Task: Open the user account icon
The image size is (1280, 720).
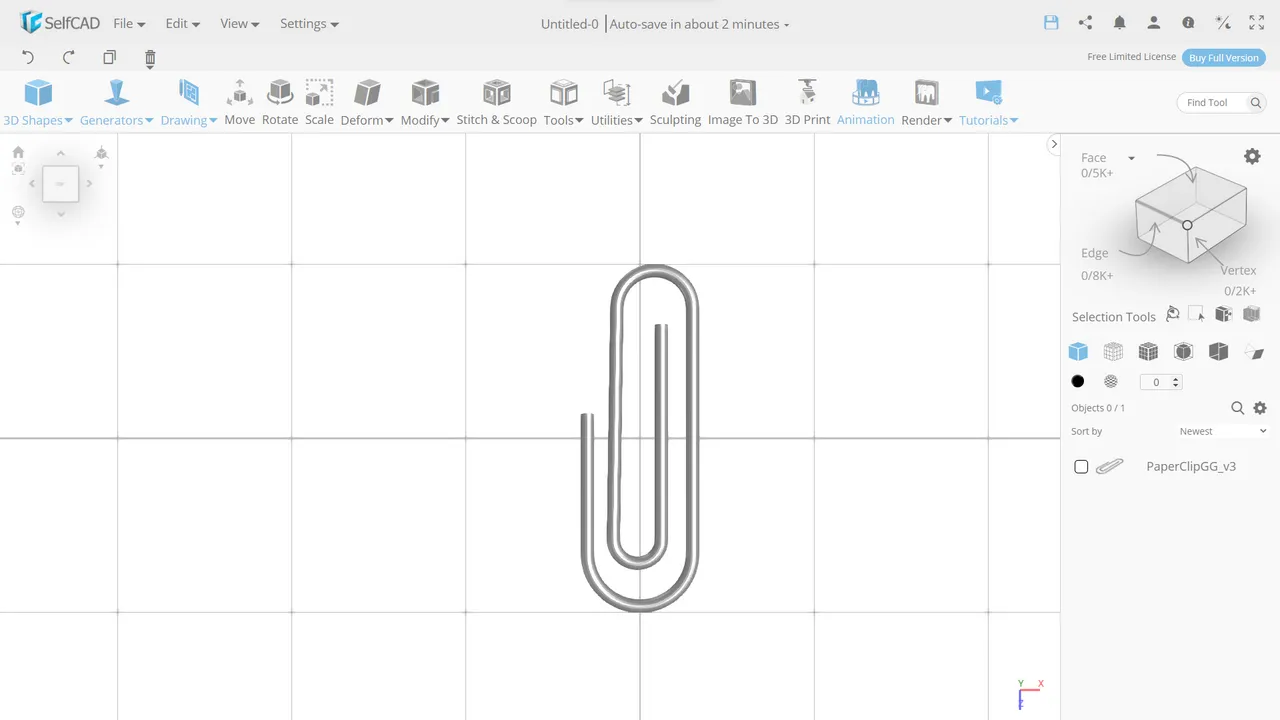Action: point(1154,22)
